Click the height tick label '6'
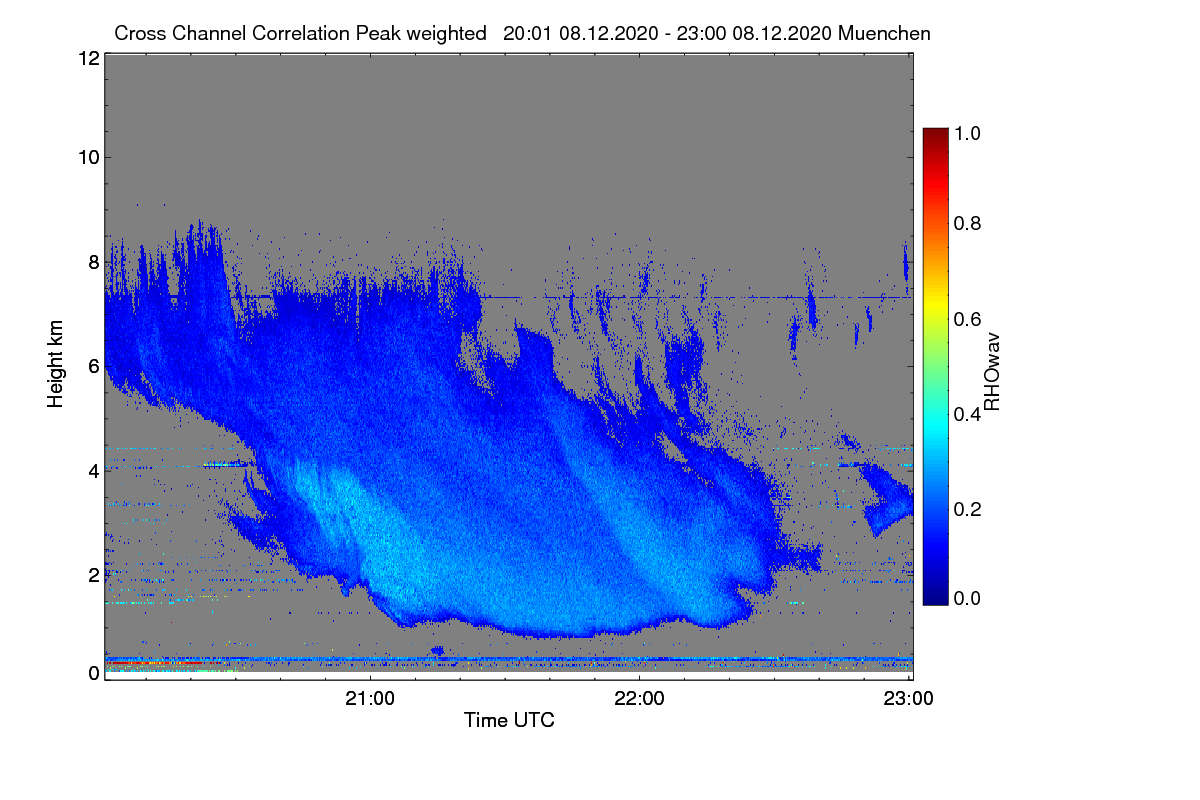Screen dimensions: 1200x800 tap(94, 366)
